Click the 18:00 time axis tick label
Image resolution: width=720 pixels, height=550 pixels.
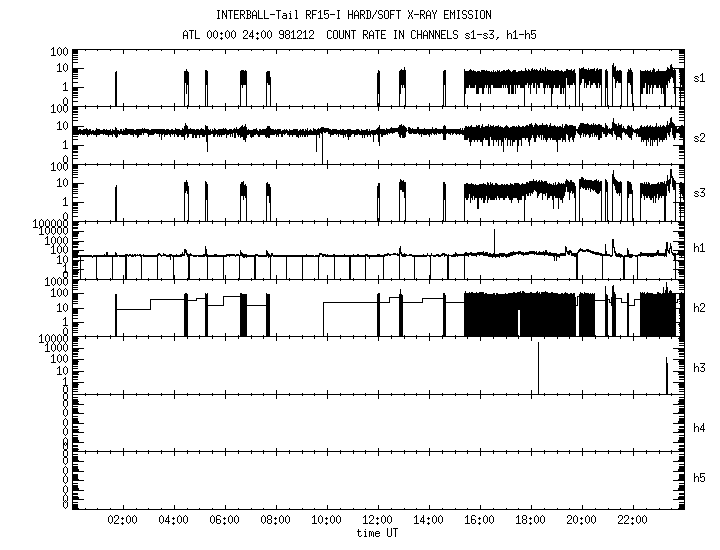click(x=531, y=522)
